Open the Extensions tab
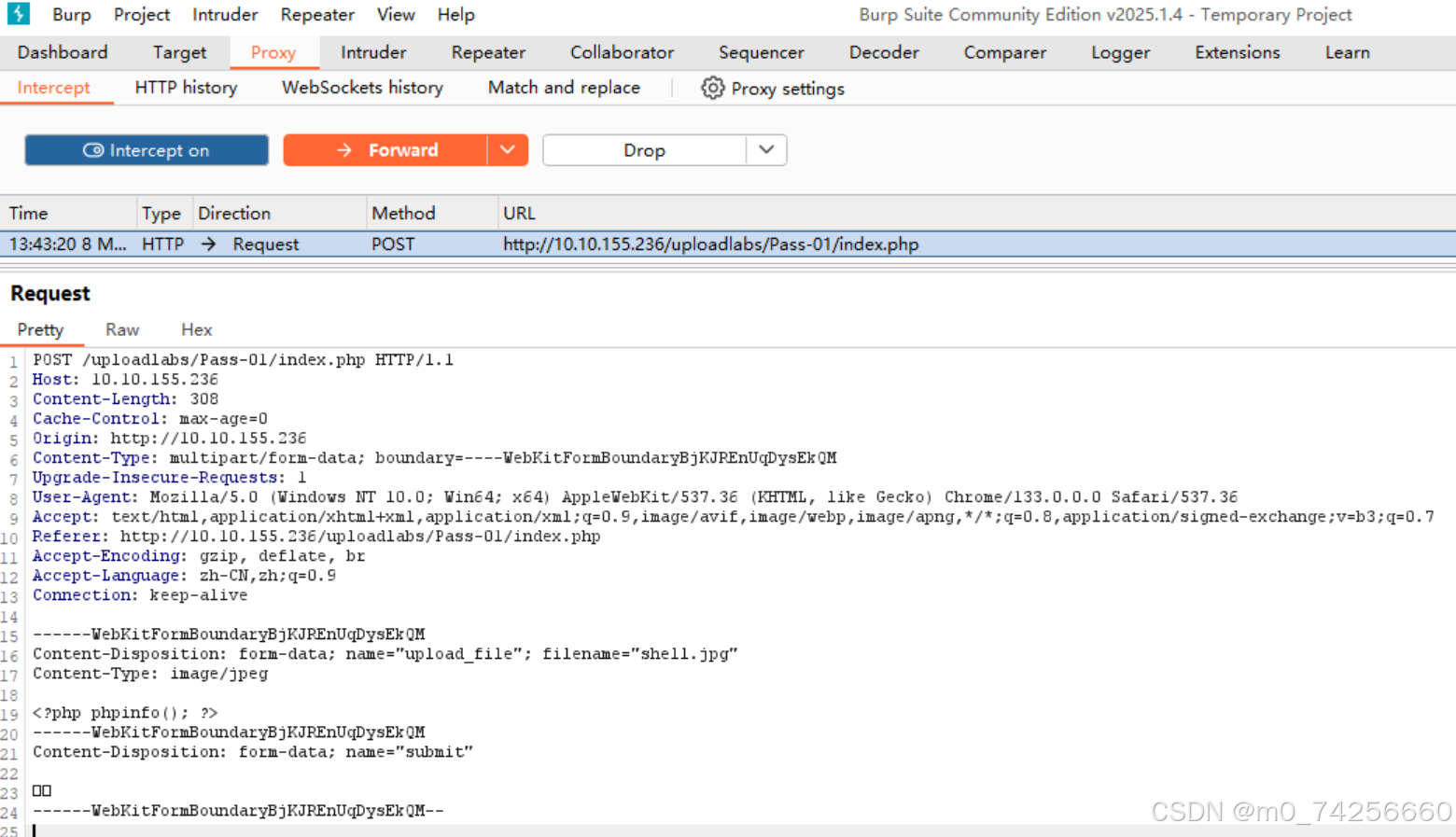This screenshot has height=837, width=1456. pos(1238,52)
